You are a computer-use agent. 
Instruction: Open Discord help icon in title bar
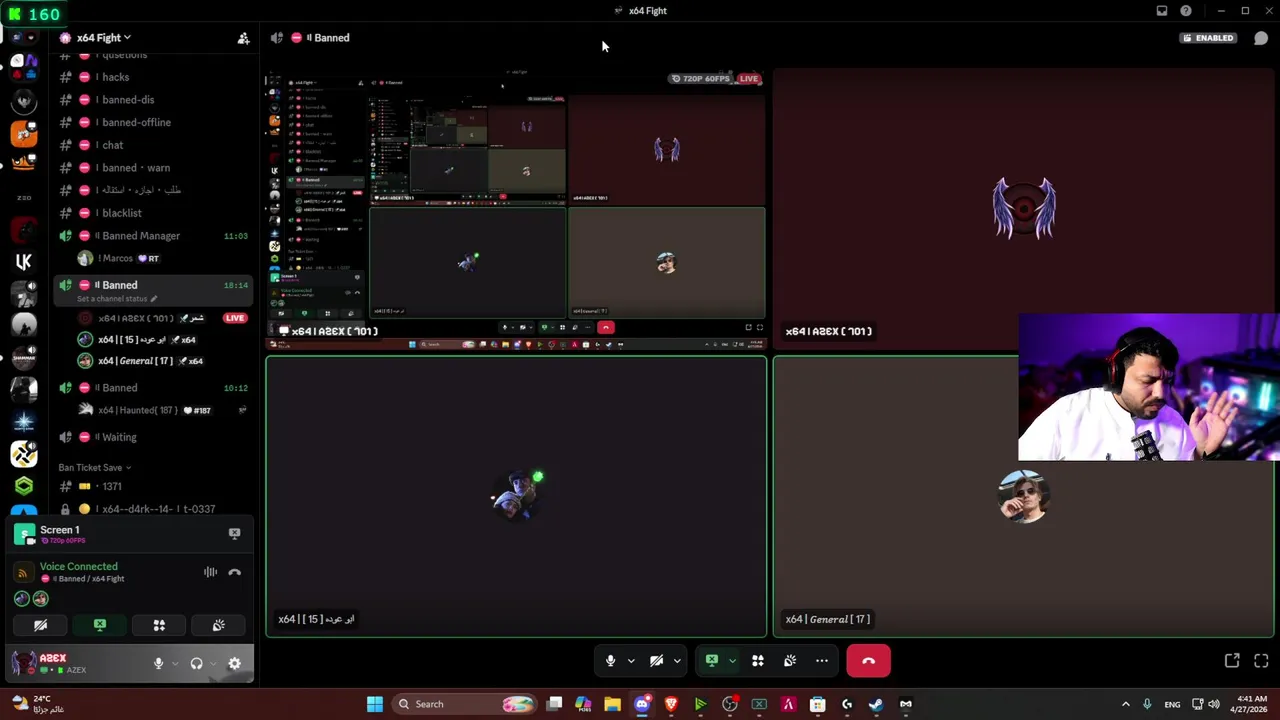click(x=1186, y=11)
